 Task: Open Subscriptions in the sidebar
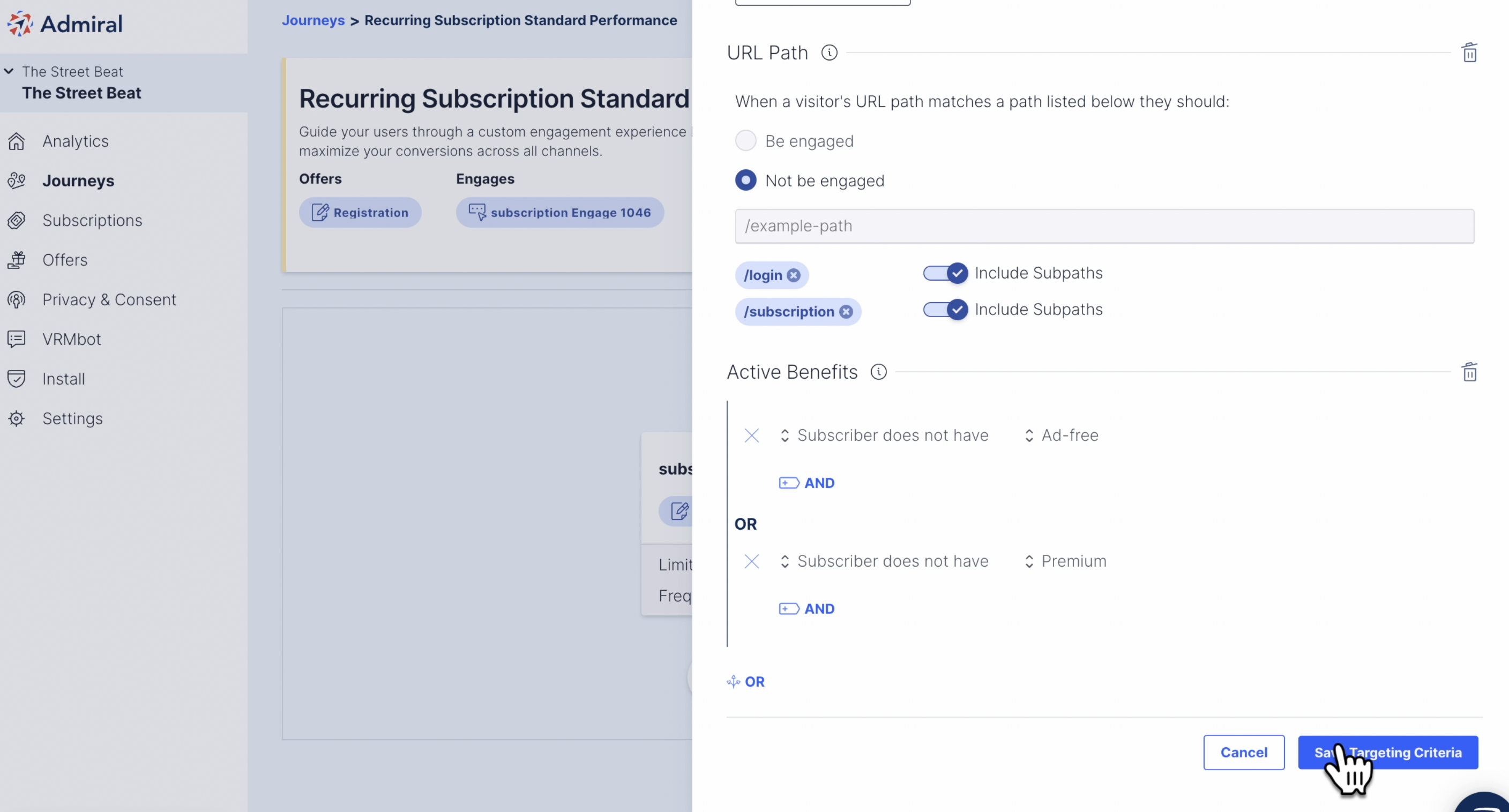(x=93, y=220)
